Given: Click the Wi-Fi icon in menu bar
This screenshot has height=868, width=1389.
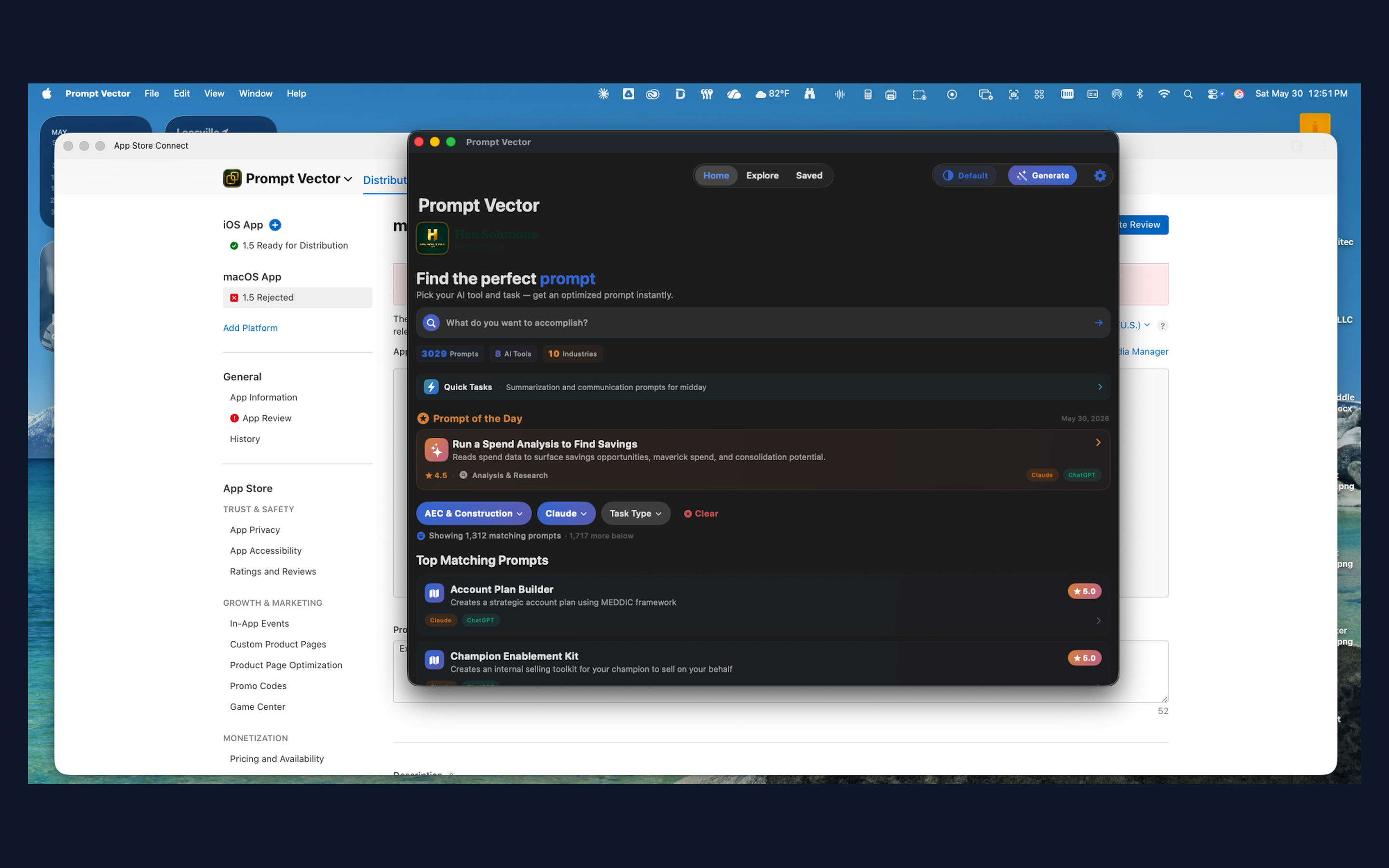Looking at the screenshot, I should 1164,94.
